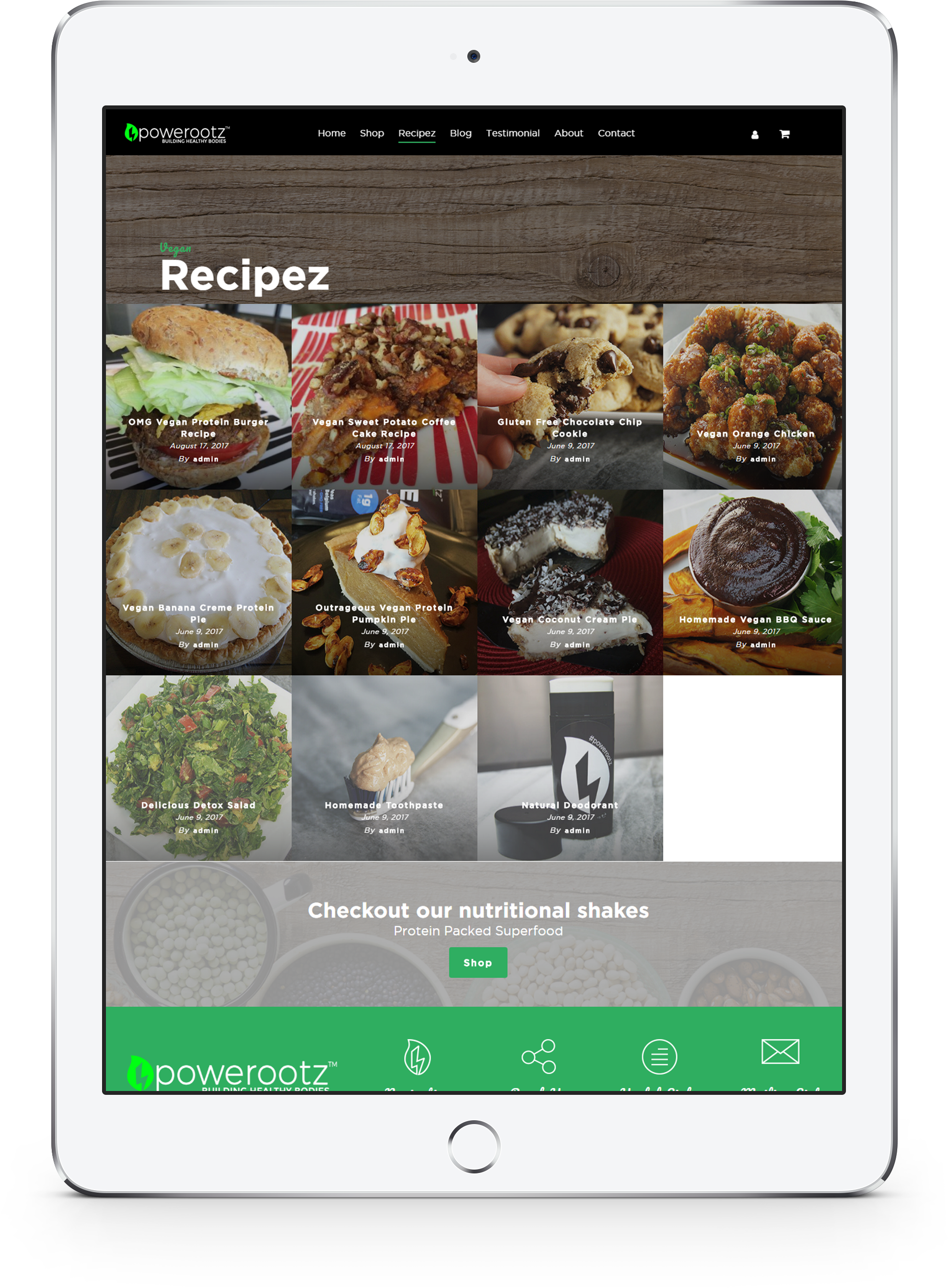The height and width of the screenshot is (1288, 948).
Task: Open the Recipez navigation tab
Action: (417, 132)
